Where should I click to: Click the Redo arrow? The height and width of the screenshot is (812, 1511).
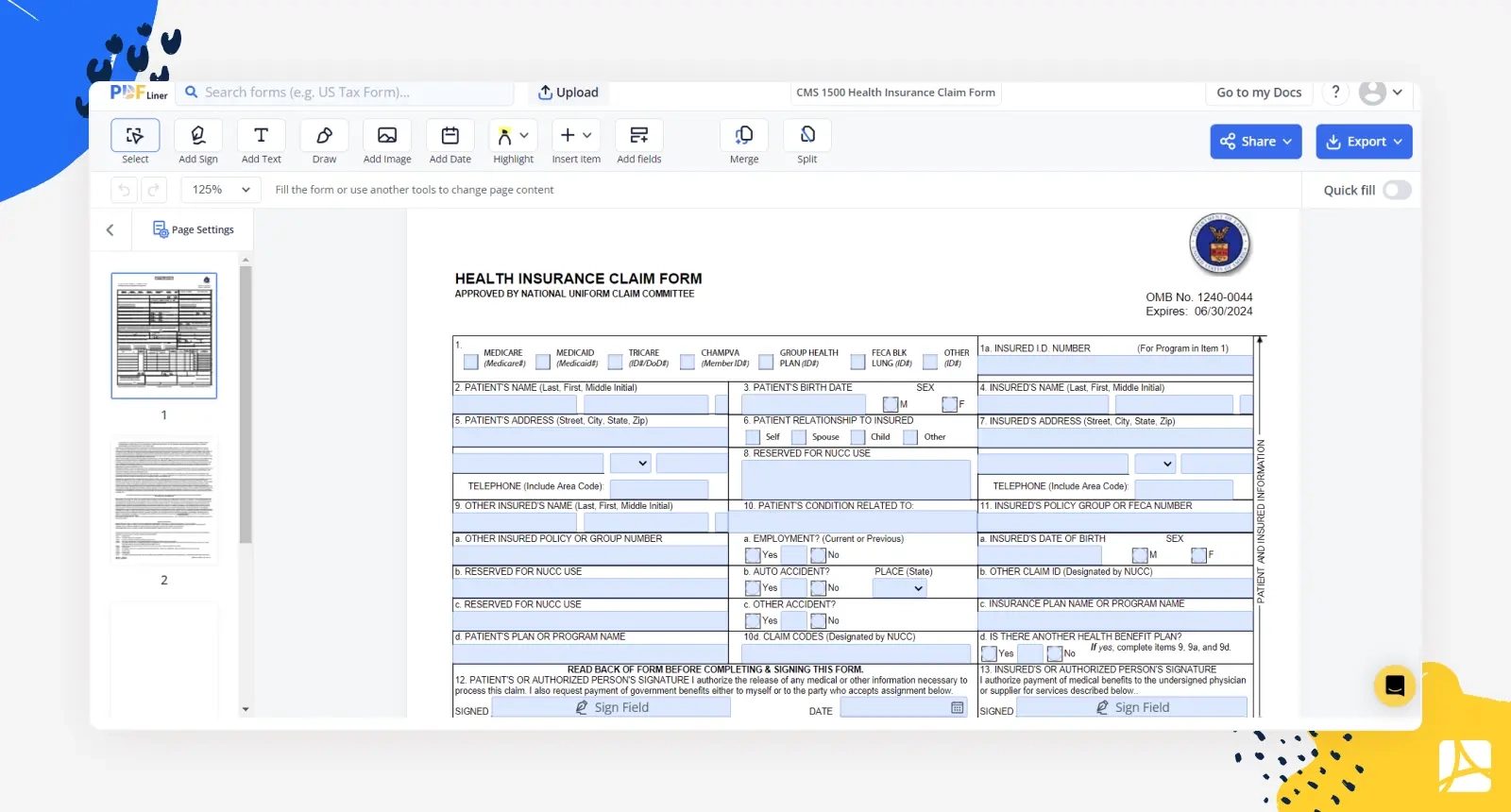tap(153, 190)
